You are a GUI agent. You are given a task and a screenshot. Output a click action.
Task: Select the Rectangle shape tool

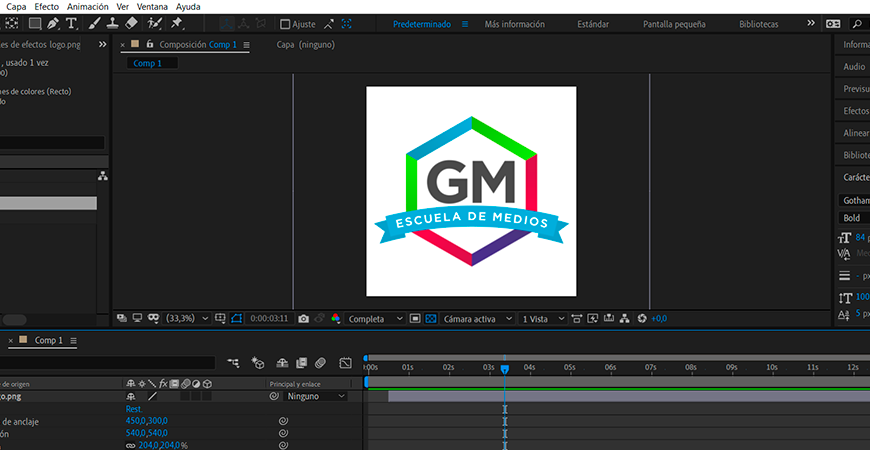click(x=35, y=24)
